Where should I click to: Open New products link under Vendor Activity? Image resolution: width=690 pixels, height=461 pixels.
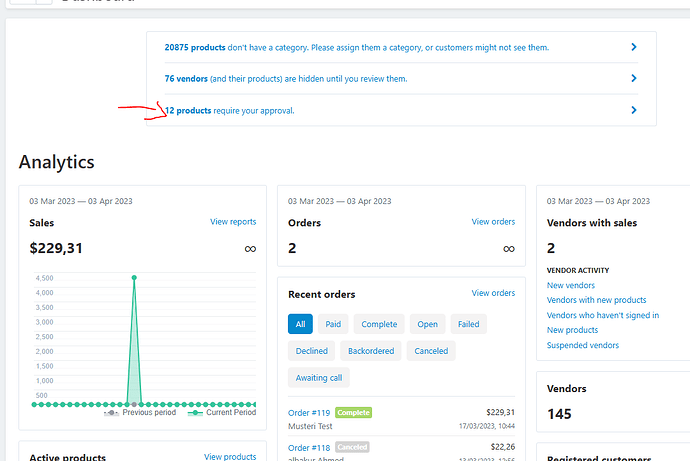click(573, 330)
